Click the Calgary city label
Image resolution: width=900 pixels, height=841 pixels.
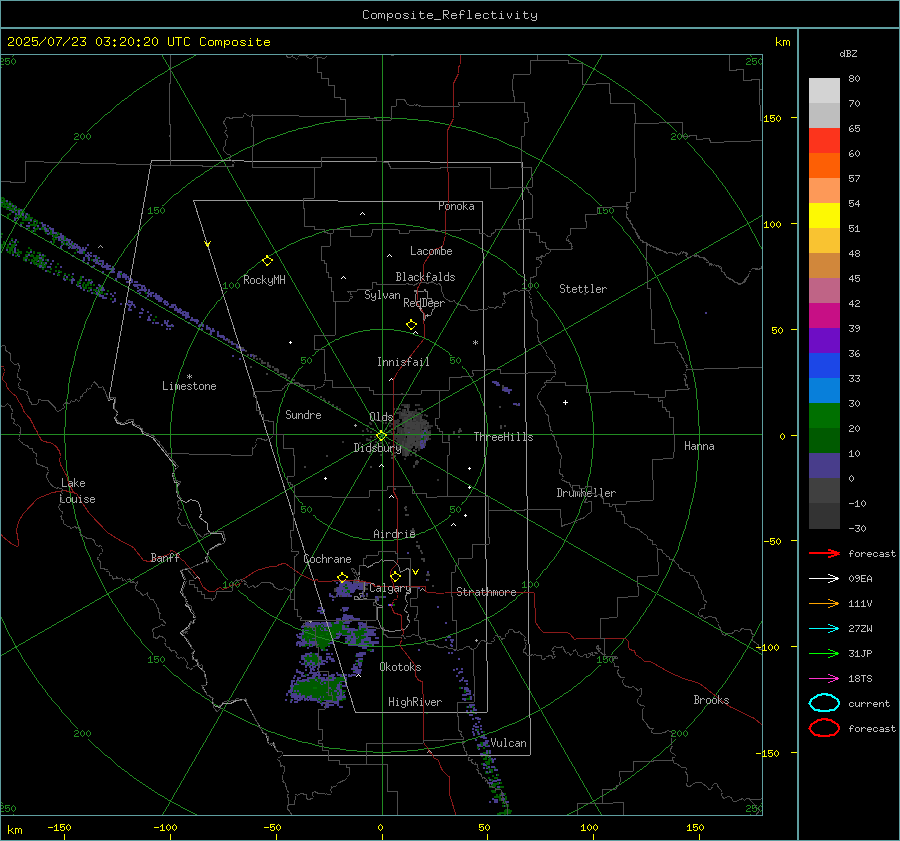[390, 588]
